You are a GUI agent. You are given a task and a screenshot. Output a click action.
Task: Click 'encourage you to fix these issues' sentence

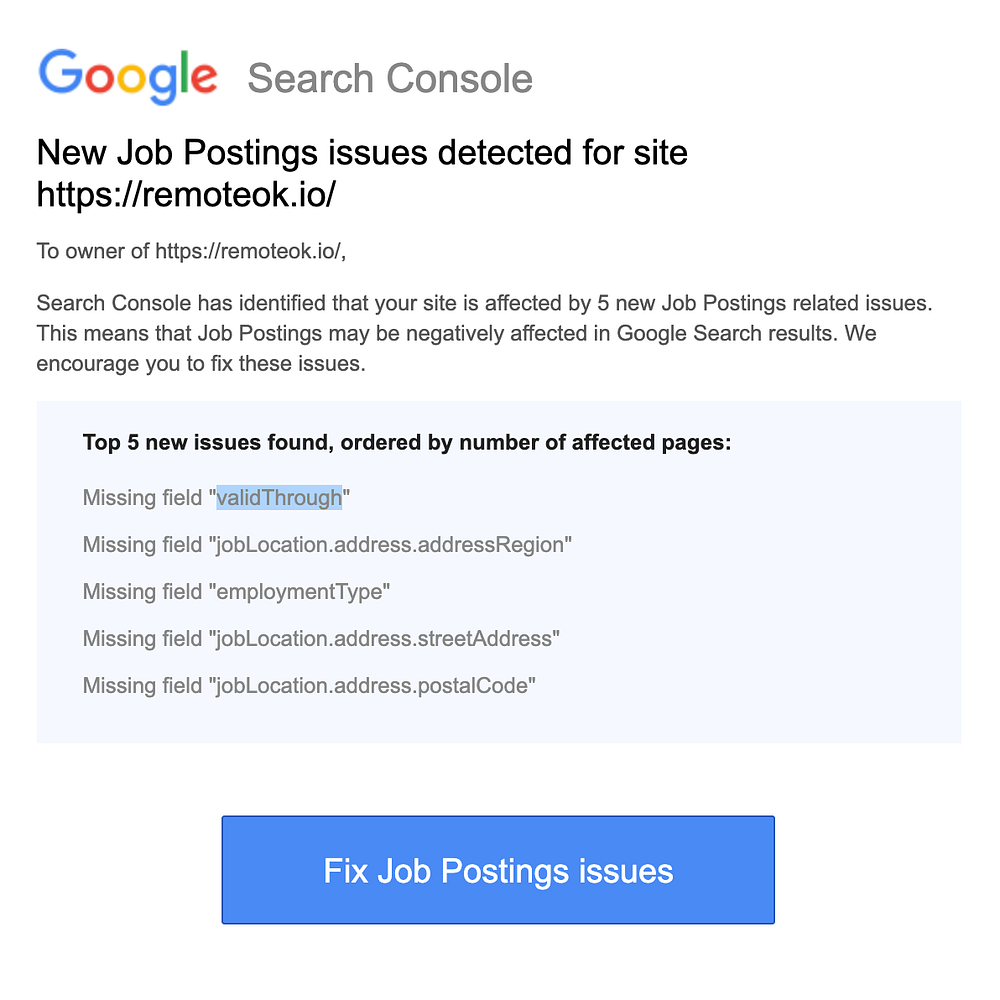click(200, 363)
